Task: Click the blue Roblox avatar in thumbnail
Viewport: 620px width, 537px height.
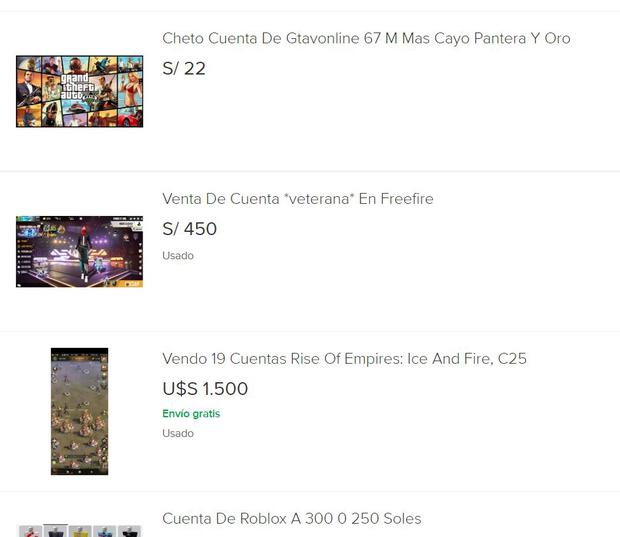Action: point(105,531)
